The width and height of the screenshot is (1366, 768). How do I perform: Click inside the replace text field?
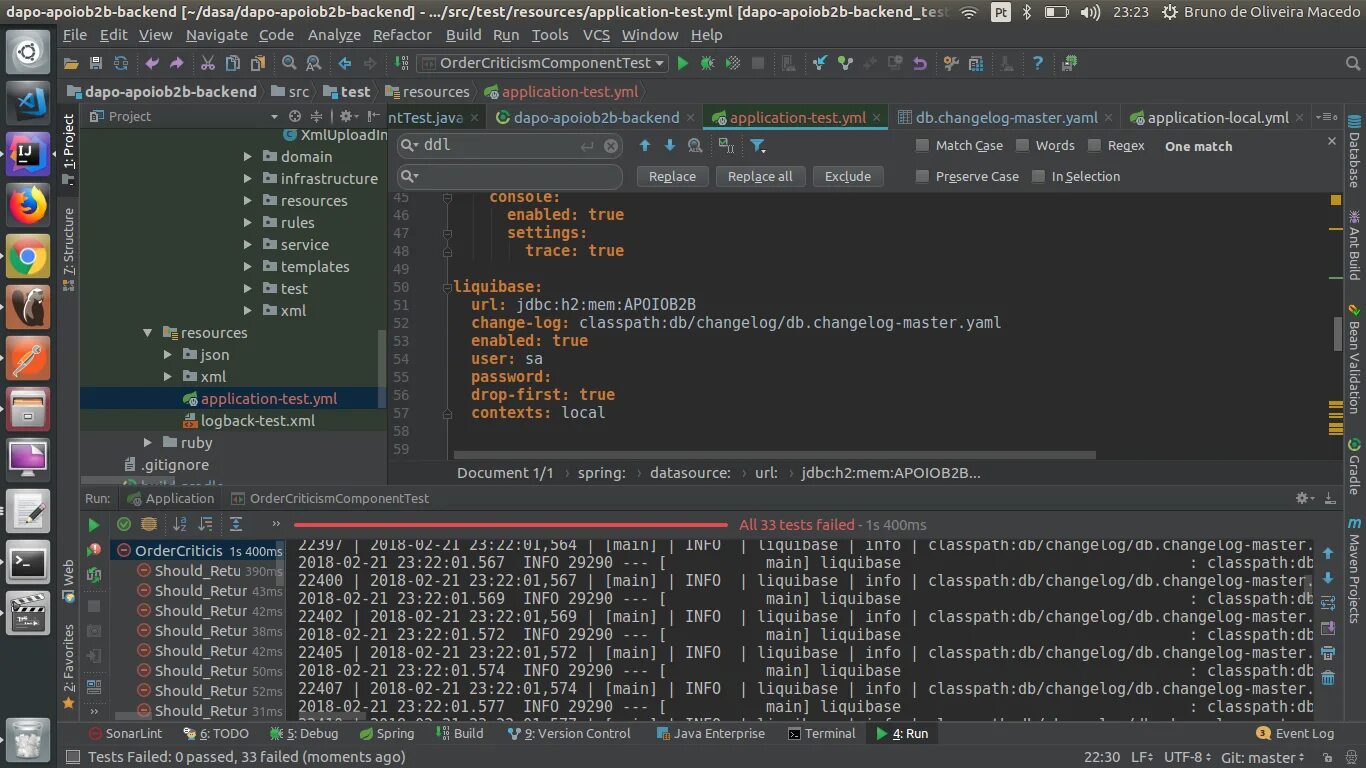tap(510, 177)
